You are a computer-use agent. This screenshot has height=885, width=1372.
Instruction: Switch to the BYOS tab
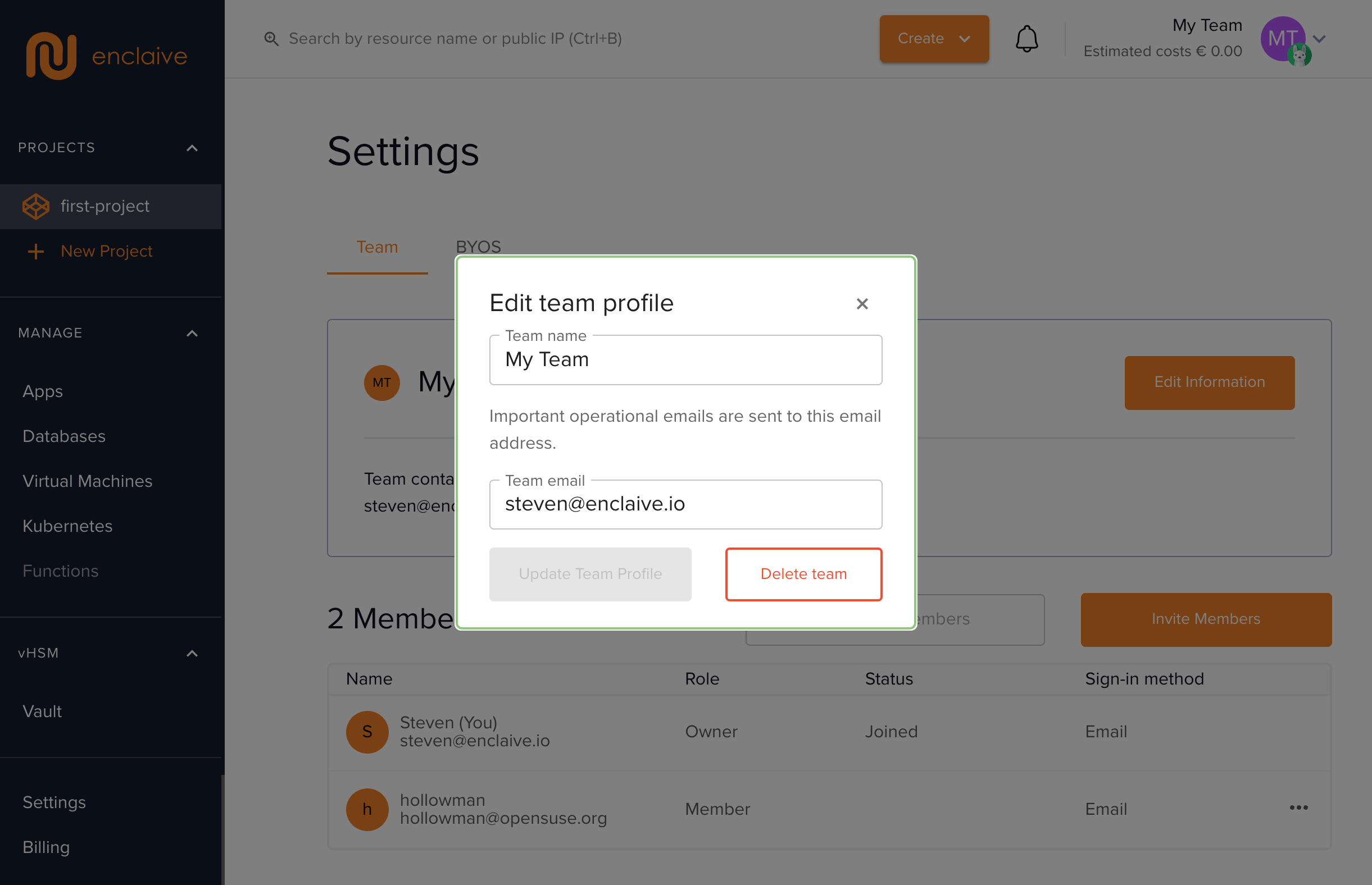pyautogui.click(x=478, y=247)
